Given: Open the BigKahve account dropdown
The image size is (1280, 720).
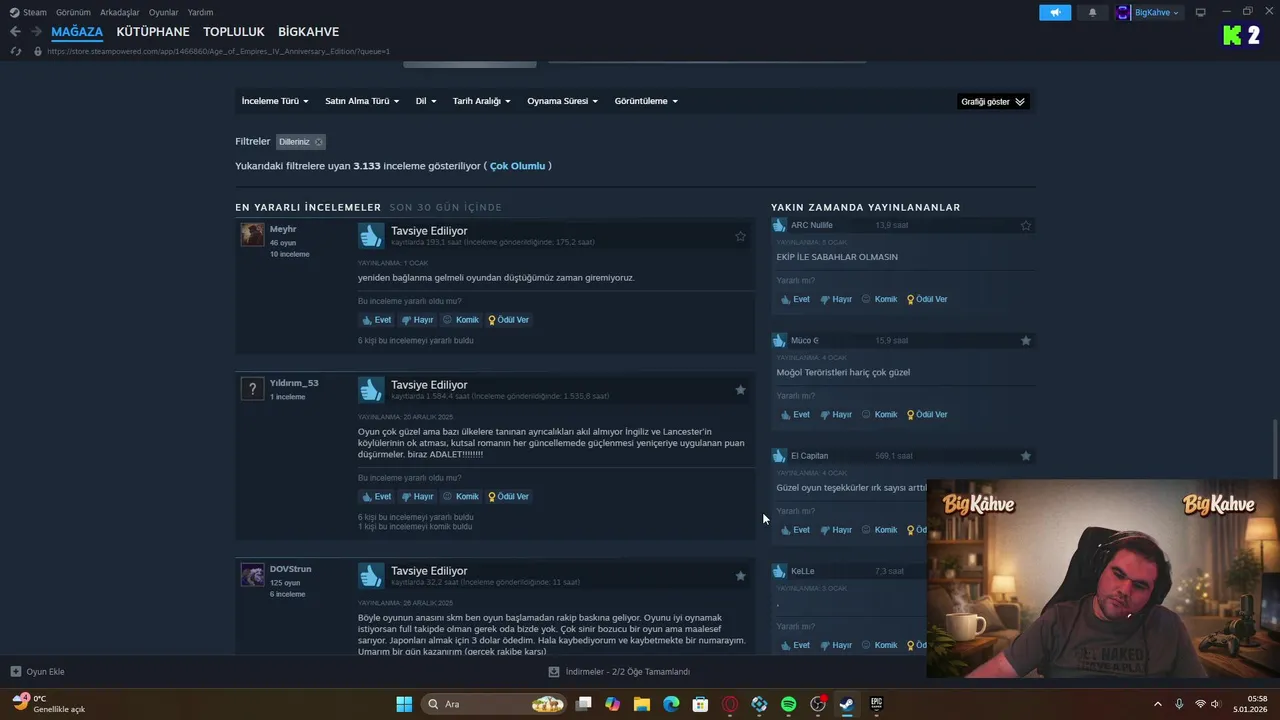Looking at the screenshot, I should 1156,12.
